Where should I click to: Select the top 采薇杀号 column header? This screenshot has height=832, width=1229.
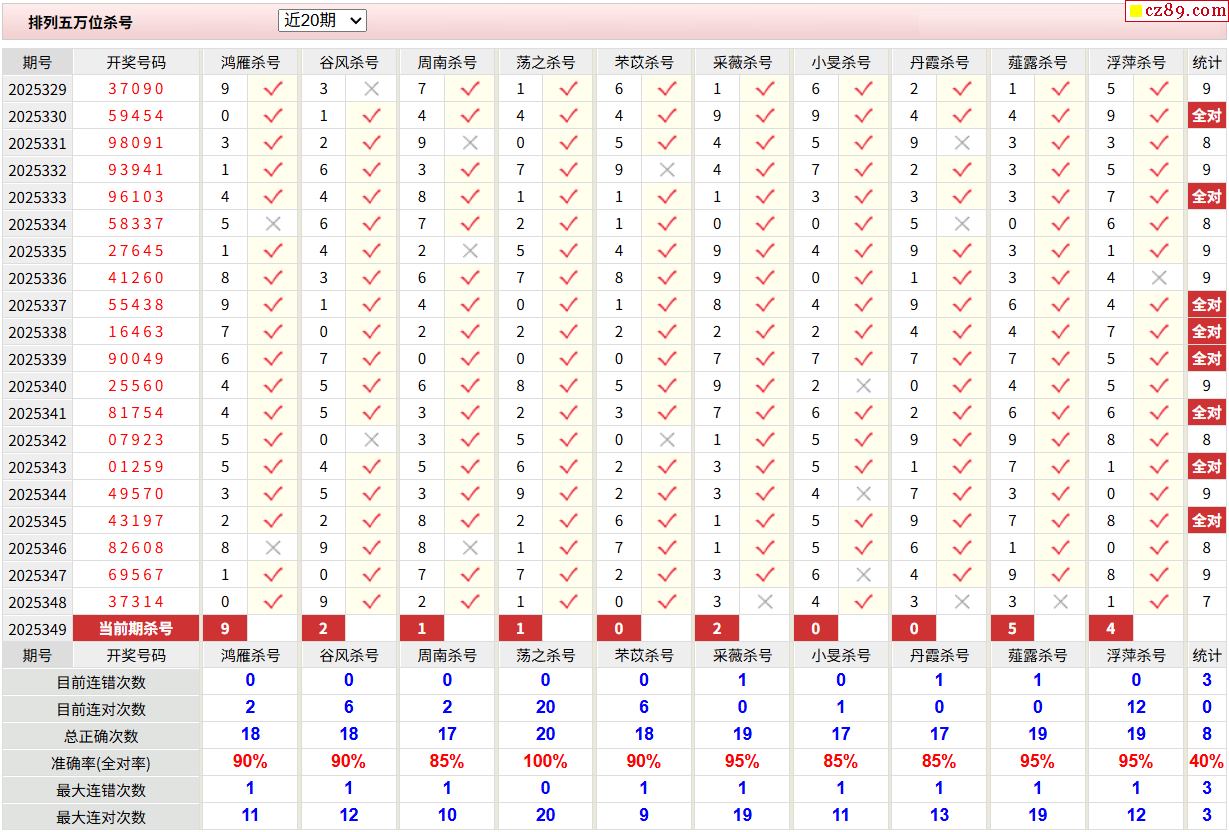pos(742,62)
